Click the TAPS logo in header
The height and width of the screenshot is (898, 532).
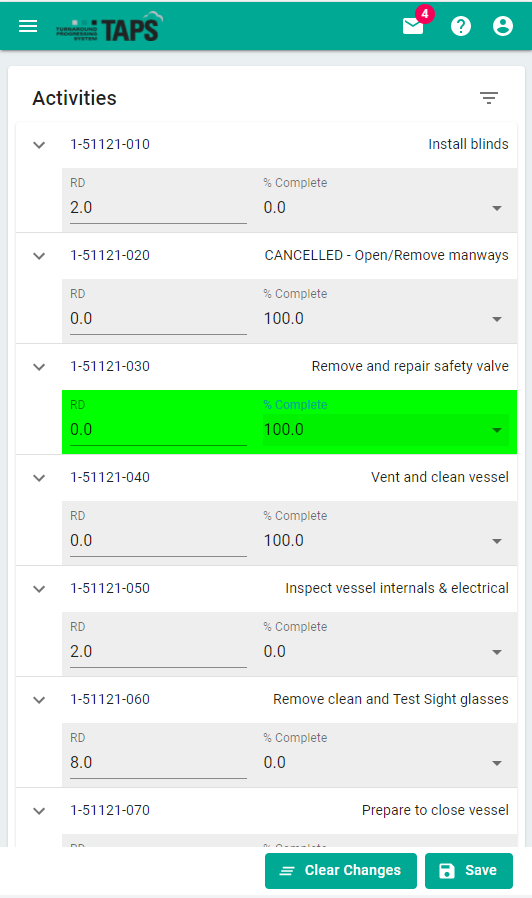(x=109, y=27)
